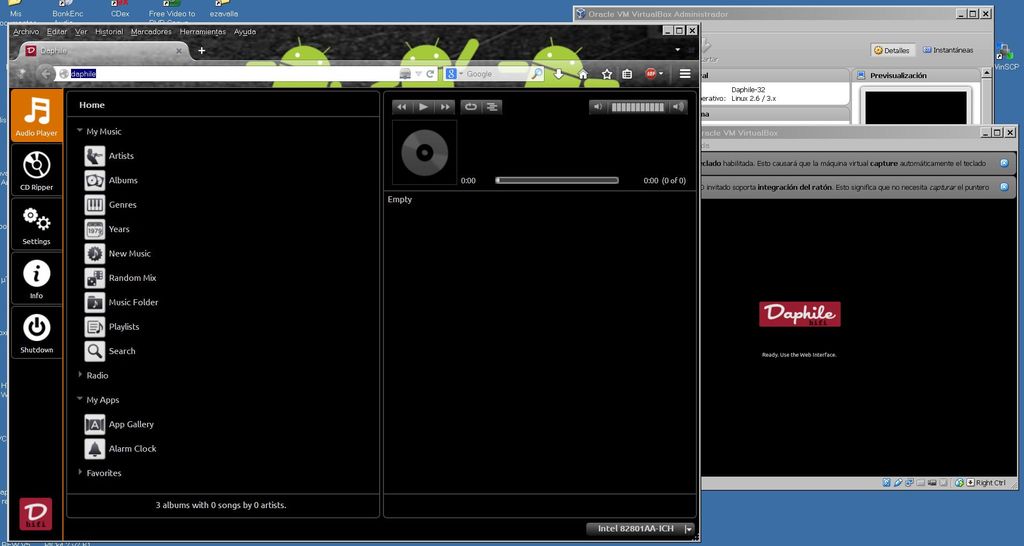Open the Audio Player section

tap(37, 116)
